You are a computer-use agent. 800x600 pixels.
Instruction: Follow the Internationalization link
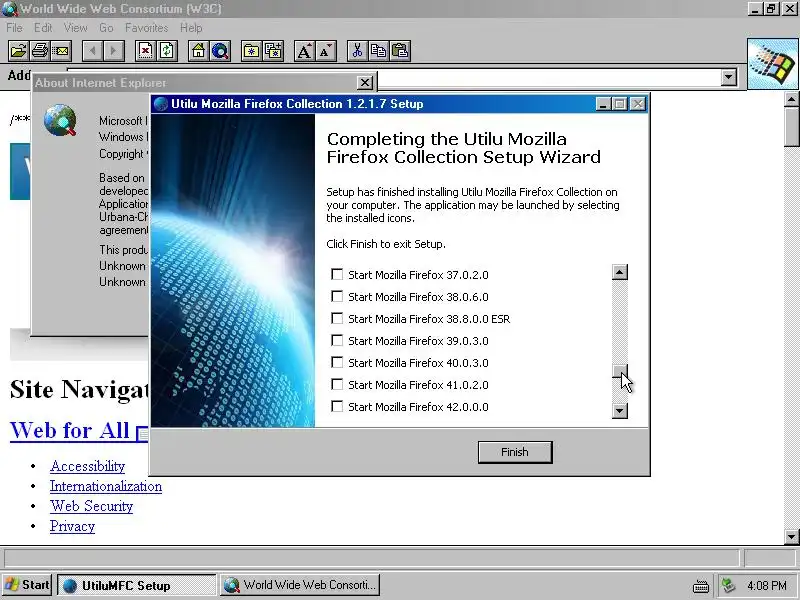click(106, 486)
